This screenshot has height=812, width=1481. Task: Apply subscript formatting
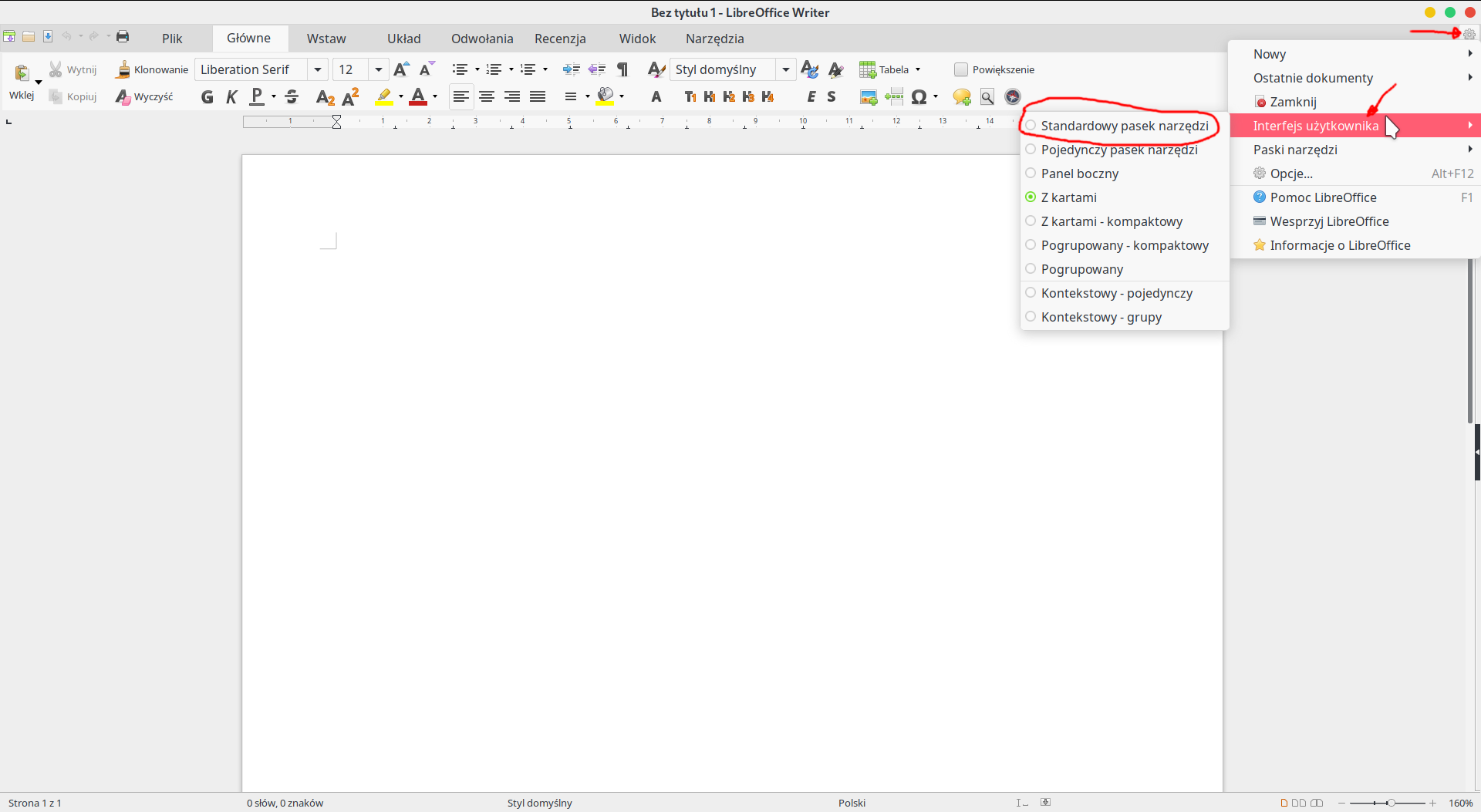pyautogui.click(x=325, y=96)
